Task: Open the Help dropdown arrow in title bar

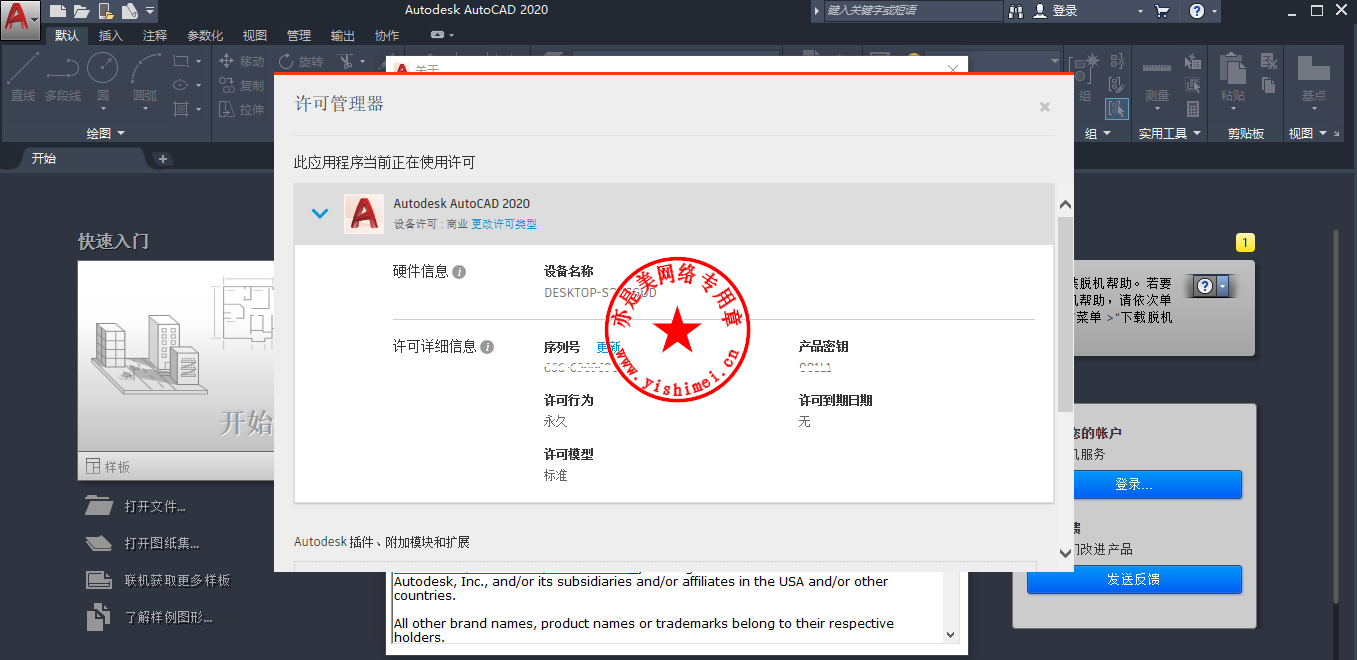Action: [1215, 11]
